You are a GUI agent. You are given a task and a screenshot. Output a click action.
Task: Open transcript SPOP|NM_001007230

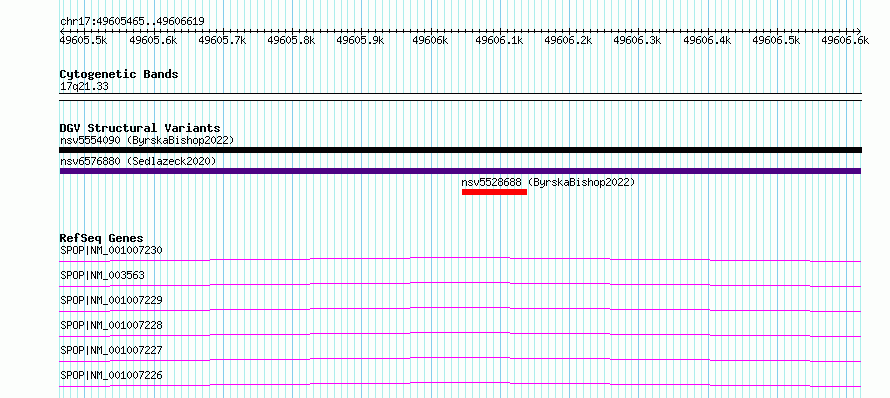tap(111, 250)
